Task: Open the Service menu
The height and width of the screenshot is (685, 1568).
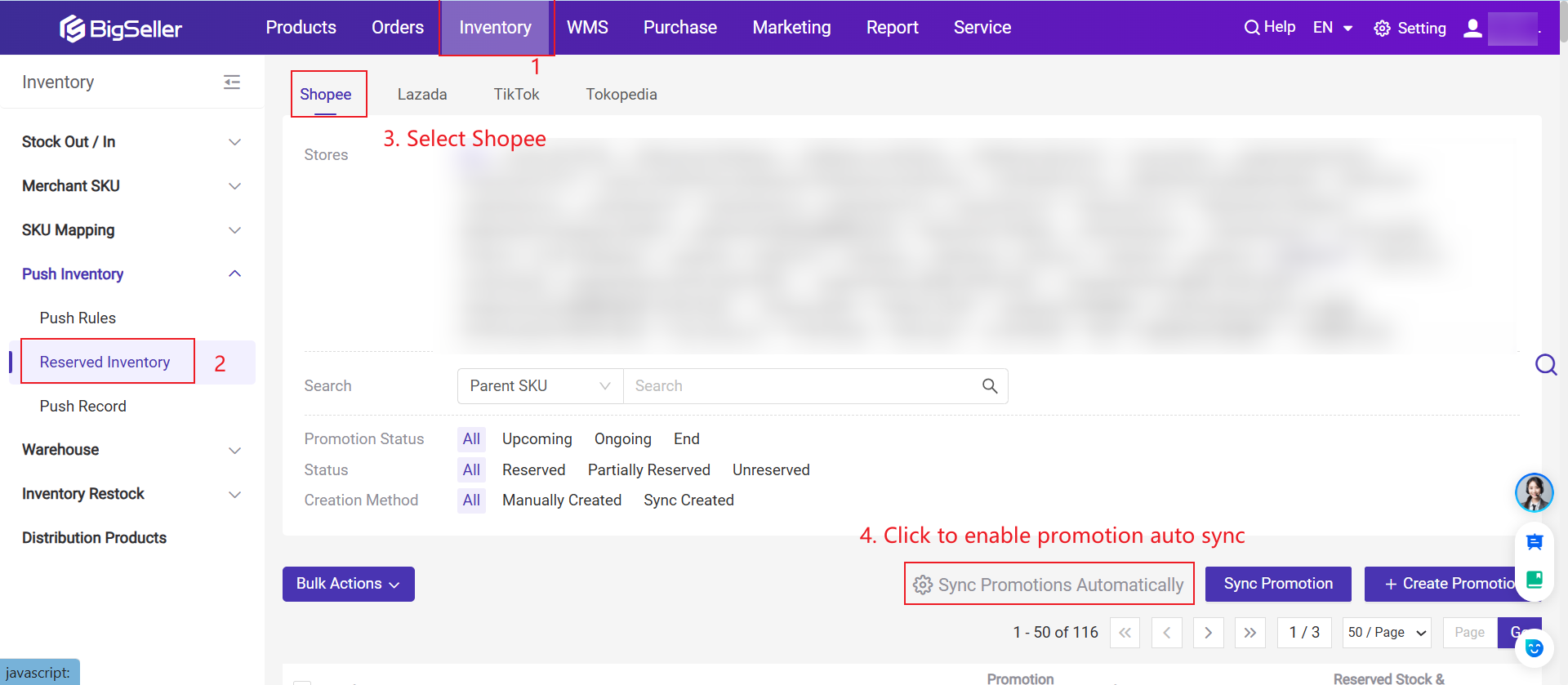Action: coord(982,28)
